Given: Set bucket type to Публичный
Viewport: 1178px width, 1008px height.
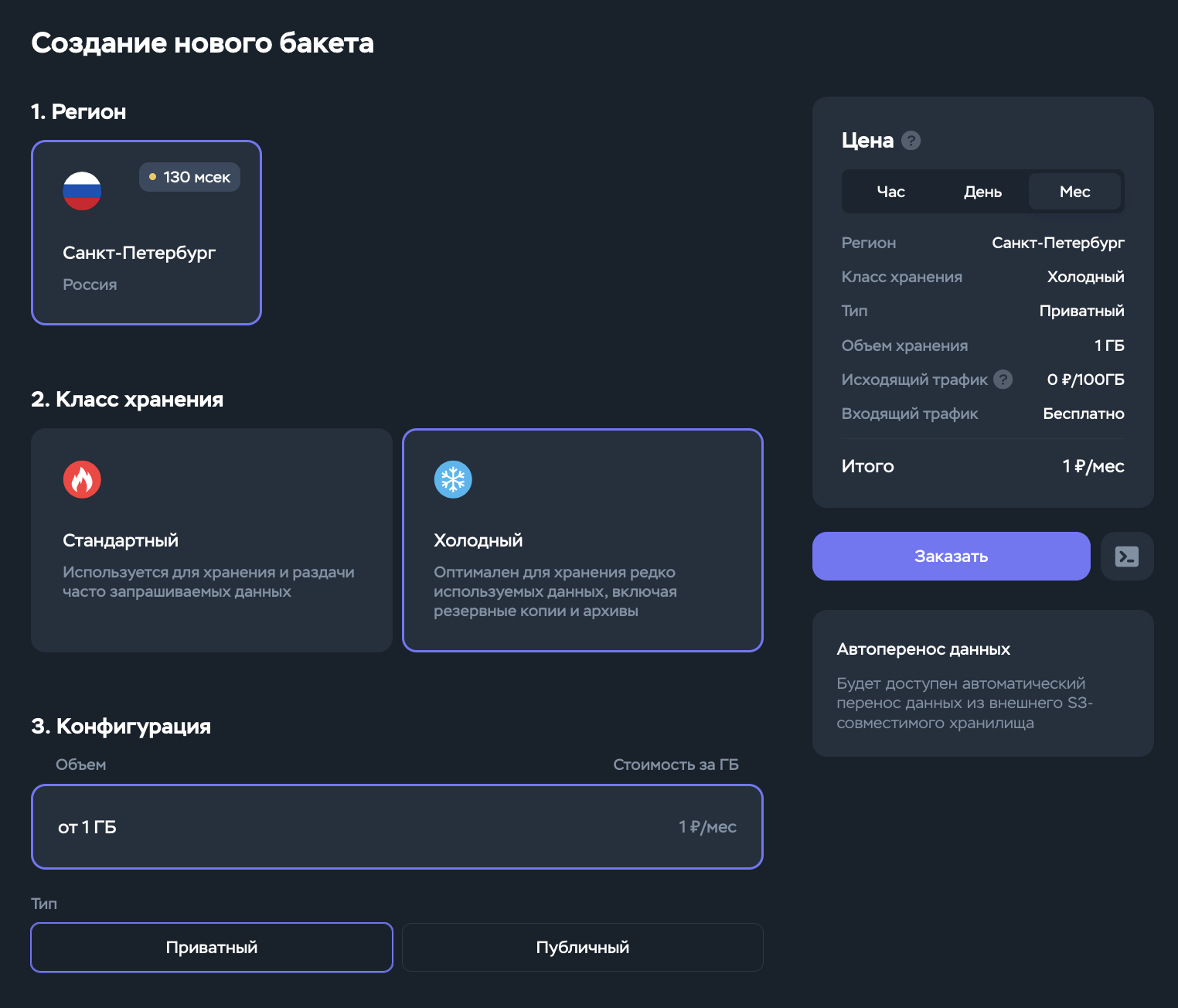Looking at the screenshot, I should (x=583, y=948).
